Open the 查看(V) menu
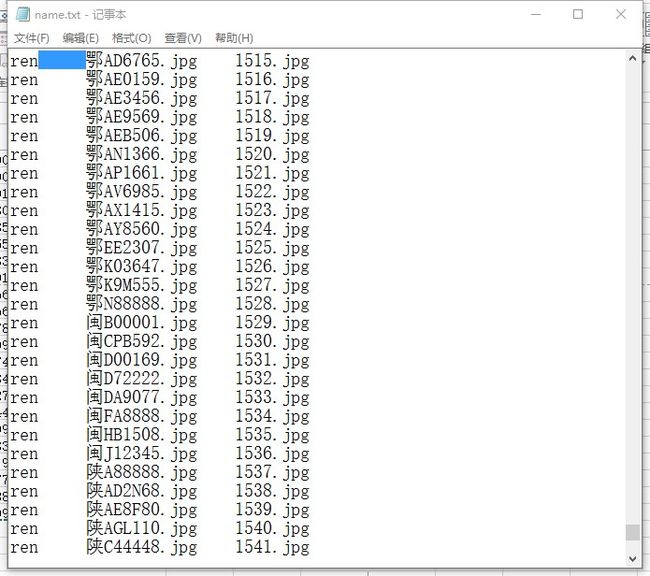The width and height of the screenshot is (650, 576). pyautogui.click(x=183, y=38)
